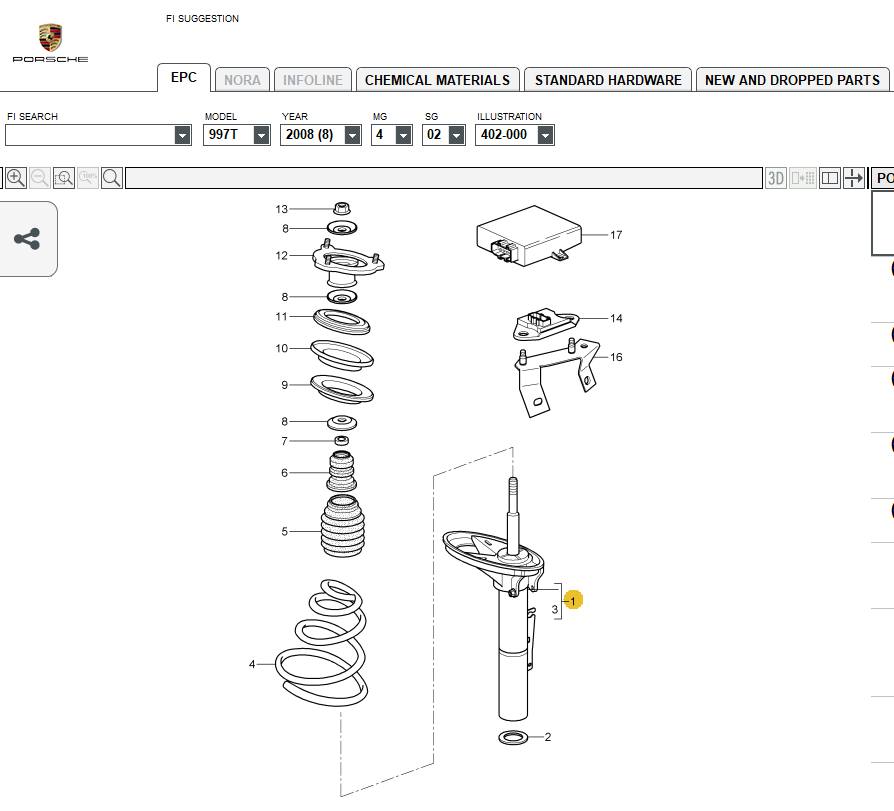Click the search magnifier icon in toolbar
Image resolution: width=894 pixels, height=811 pixels.
[112, 178]
